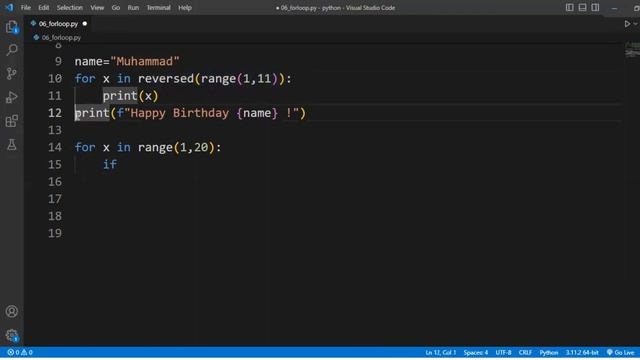Image resolution: width=640 pixels, height=360 pixels.
Task: Open errors and warnings status item
Action: click(20, 352)
